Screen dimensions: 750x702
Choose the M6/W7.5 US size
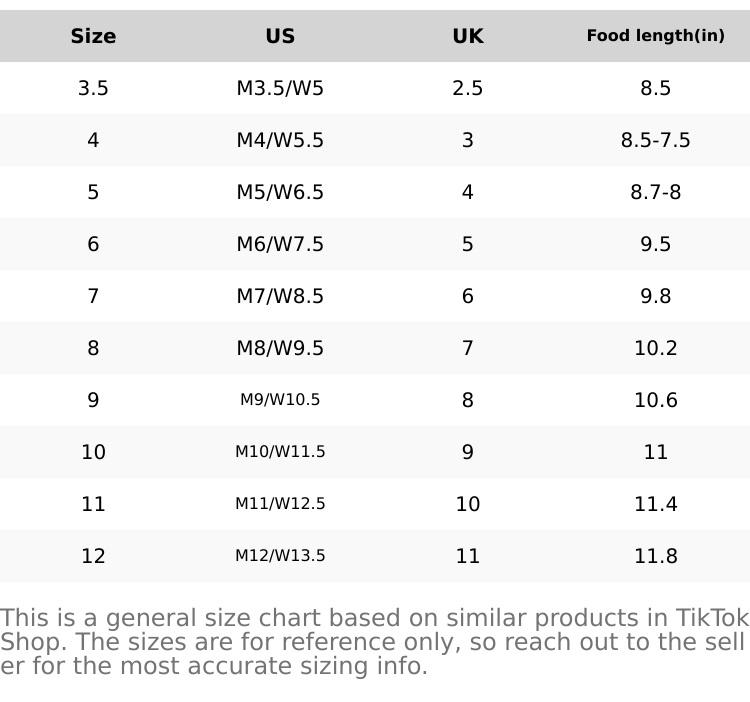(280, 244)
